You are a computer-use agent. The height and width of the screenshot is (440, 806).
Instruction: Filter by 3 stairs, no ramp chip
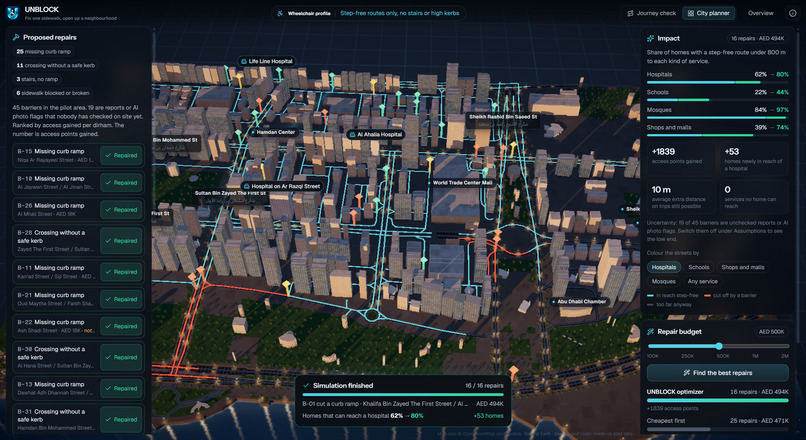(37, 80)
